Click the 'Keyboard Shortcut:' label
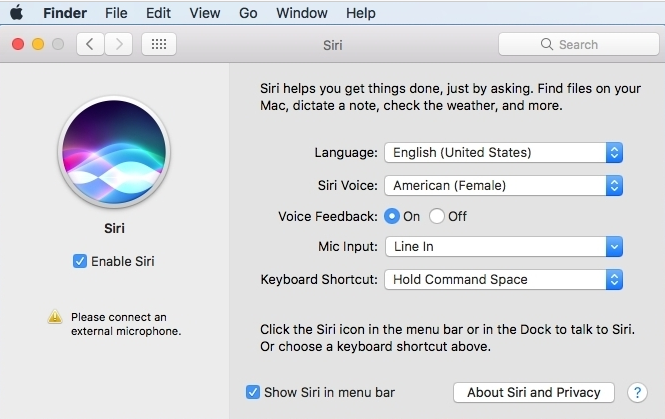 coord(319,279)
